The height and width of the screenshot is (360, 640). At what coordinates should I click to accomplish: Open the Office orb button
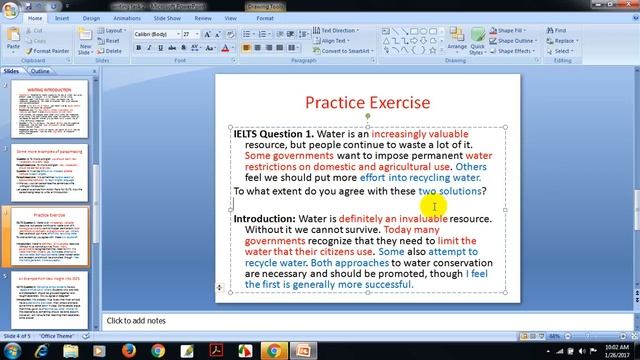point(10,9)
